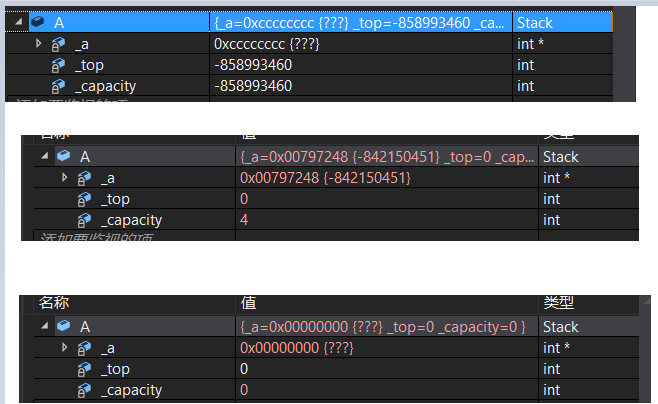Click name '_a' in the 0xcccccccc row
Screen dimensions: 658x404
[x=82, y=44]
